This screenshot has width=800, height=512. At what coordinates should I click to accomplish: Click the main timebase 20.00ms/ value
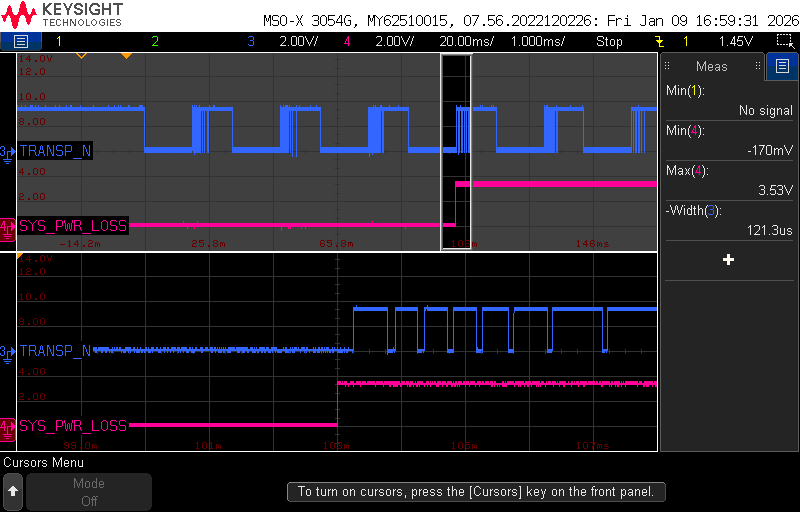(x=466, y=41)
